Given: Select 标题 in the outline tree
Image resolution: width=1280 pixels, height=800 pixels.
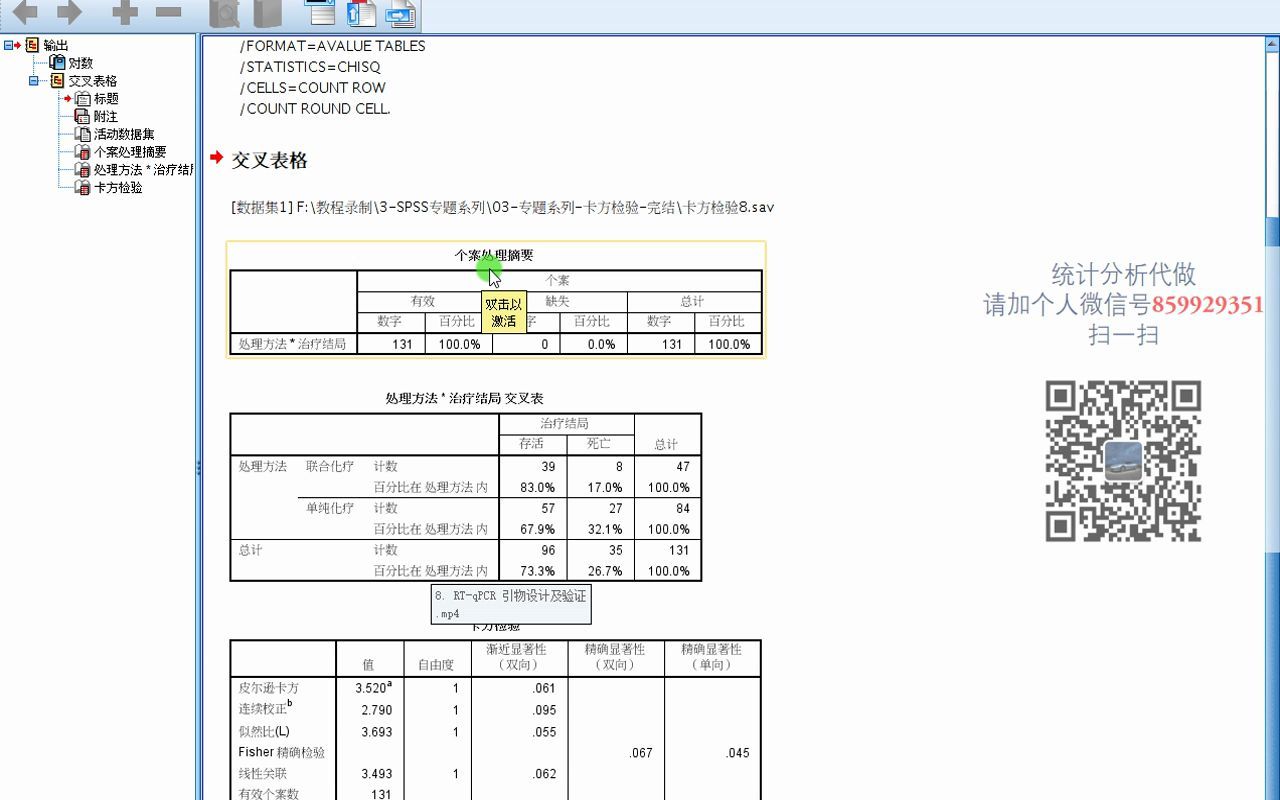Looking at the screenshot, I should pos(106,99).
